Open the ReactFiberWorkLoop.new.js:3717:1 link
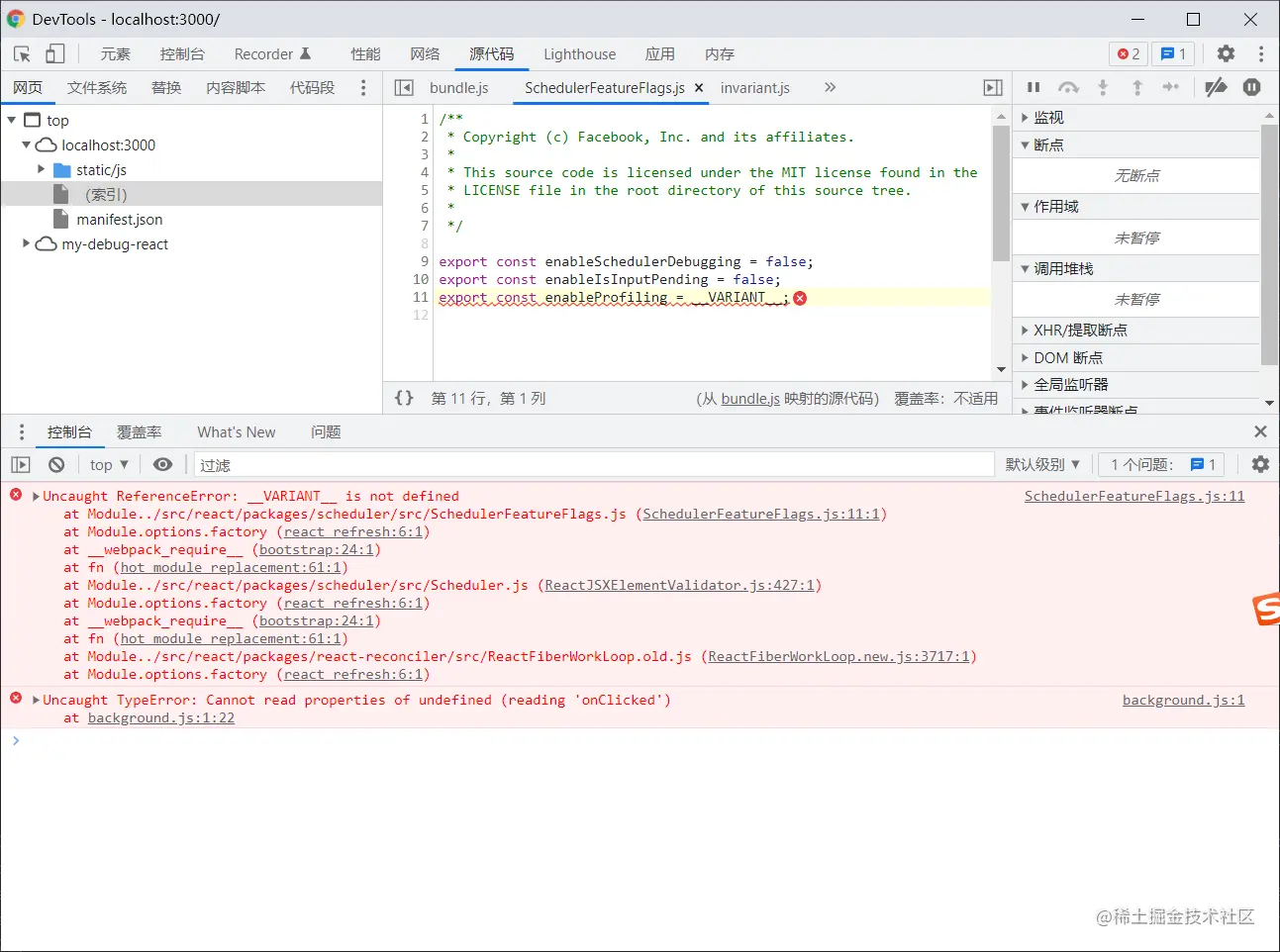Viewport: 1280px width, 952px height. click(839, 657)
